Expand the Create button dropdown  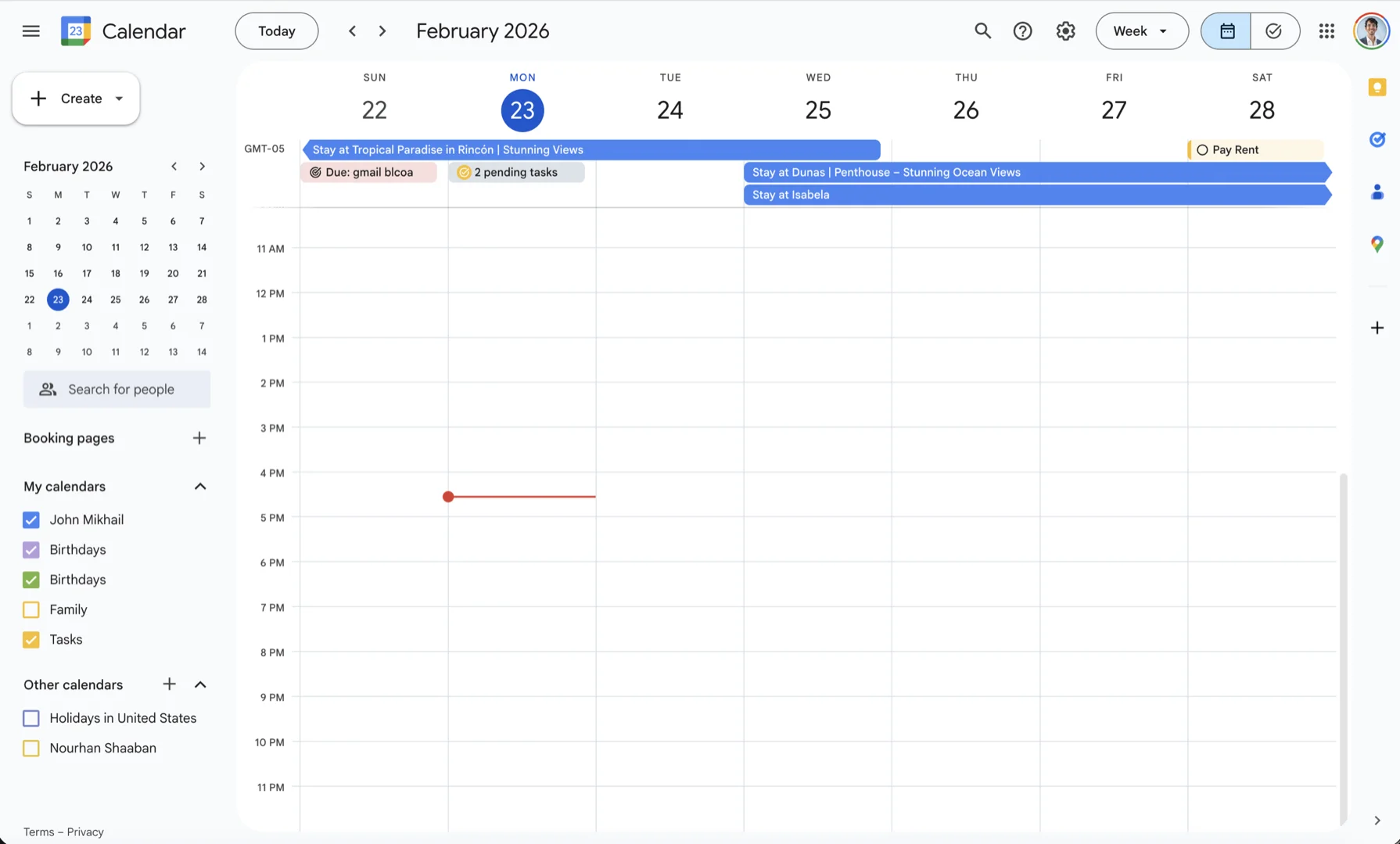point(119,99)
